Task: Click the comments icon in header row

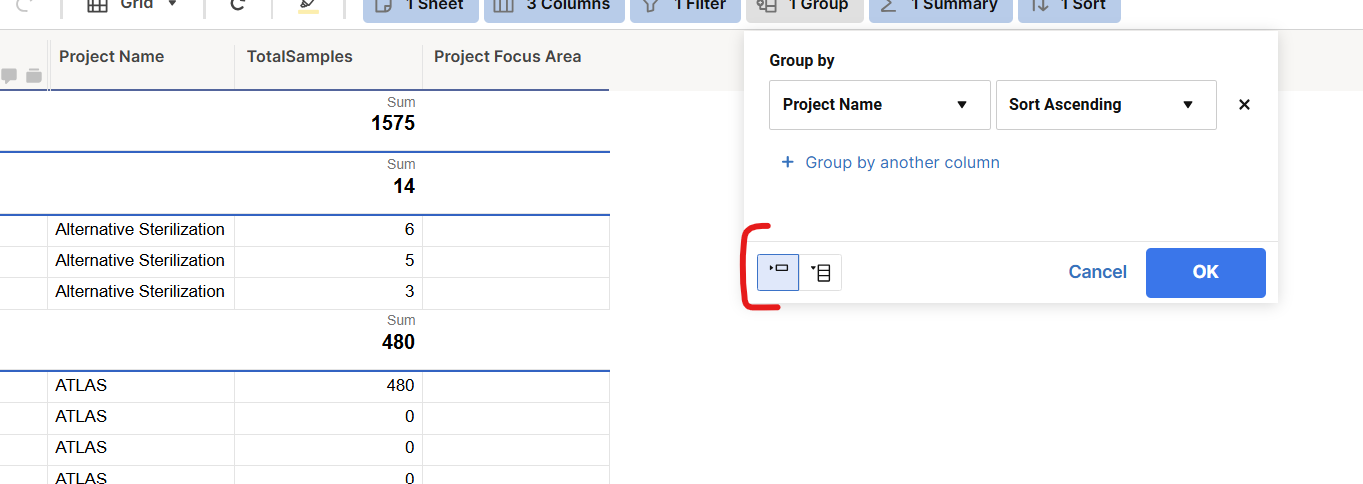Action: [x=10, y=76]
